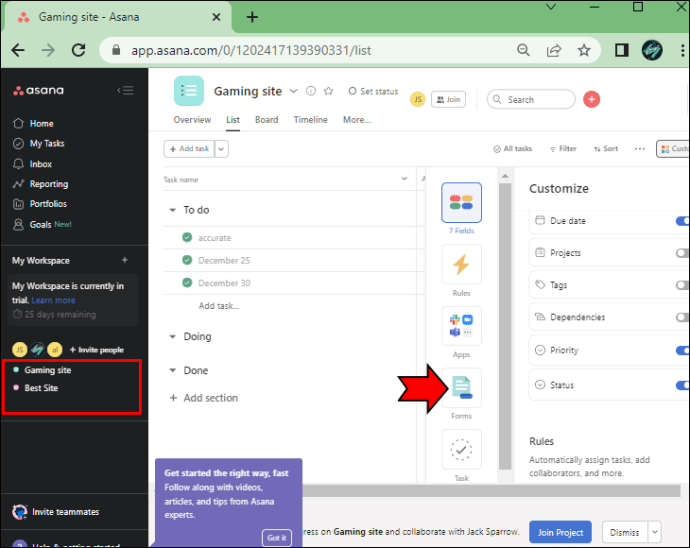Show project details info icon
This screenshot has height=548, width=690.
[311, 91]
